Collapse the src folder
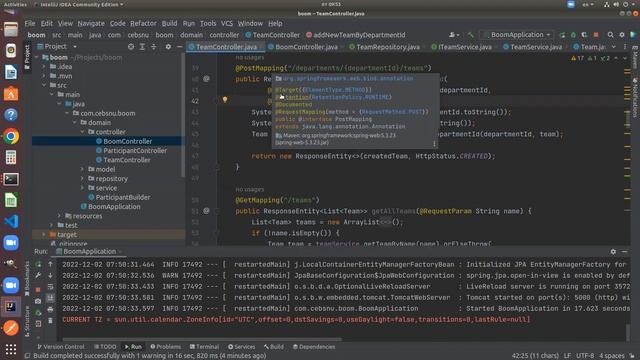640x360 pixels. 44,85
